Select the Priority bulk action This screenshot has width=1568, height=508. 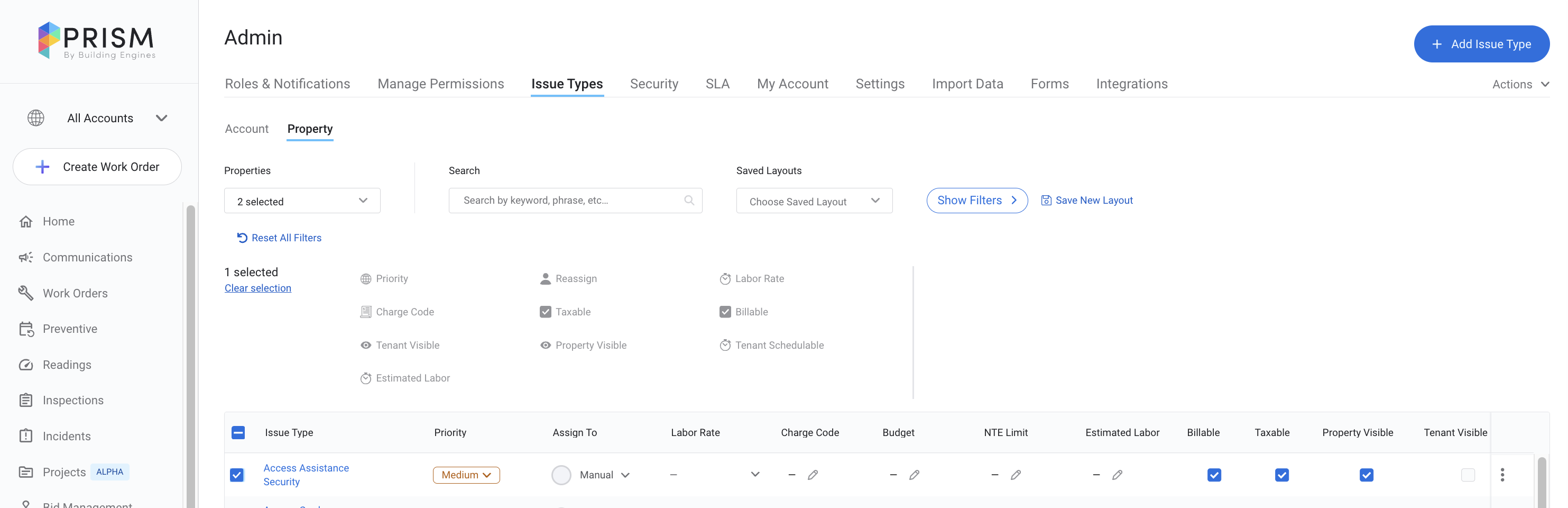pyautogui.click(x=384, y=279)
